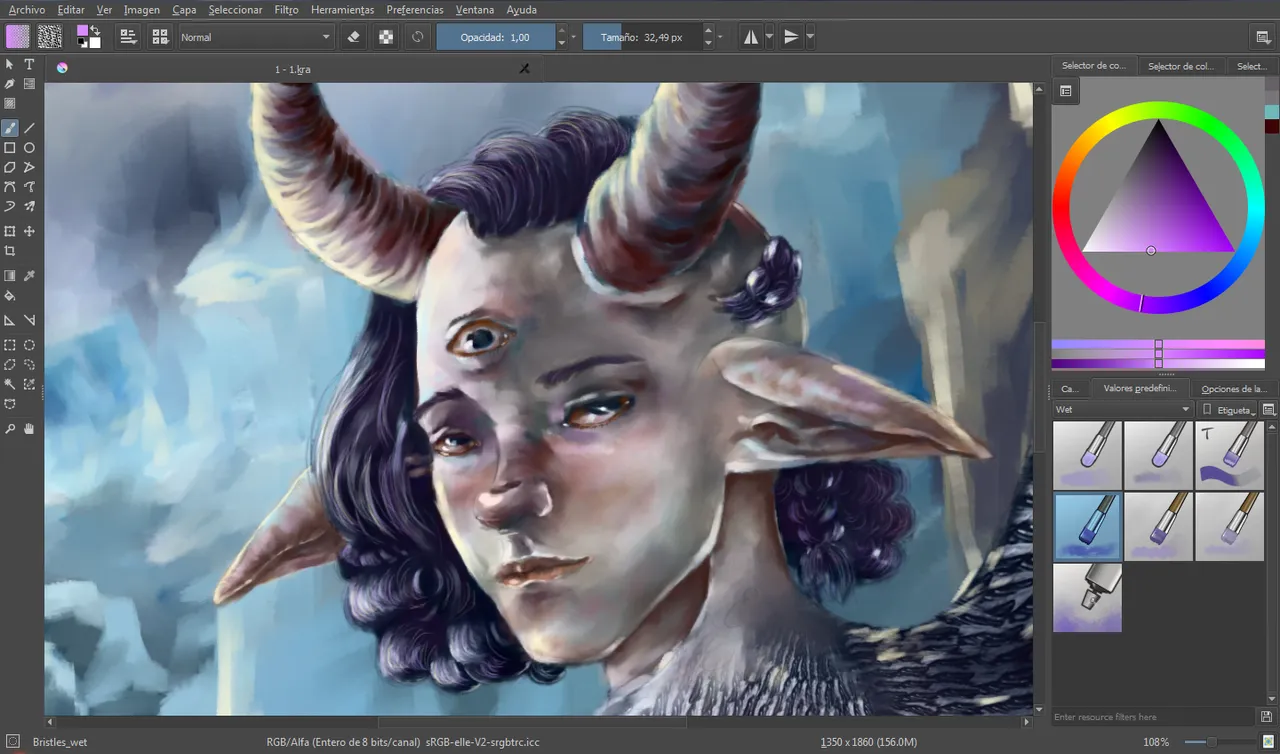
Task: Open the Preferencias menu
Action: click(x=415, y=9)
